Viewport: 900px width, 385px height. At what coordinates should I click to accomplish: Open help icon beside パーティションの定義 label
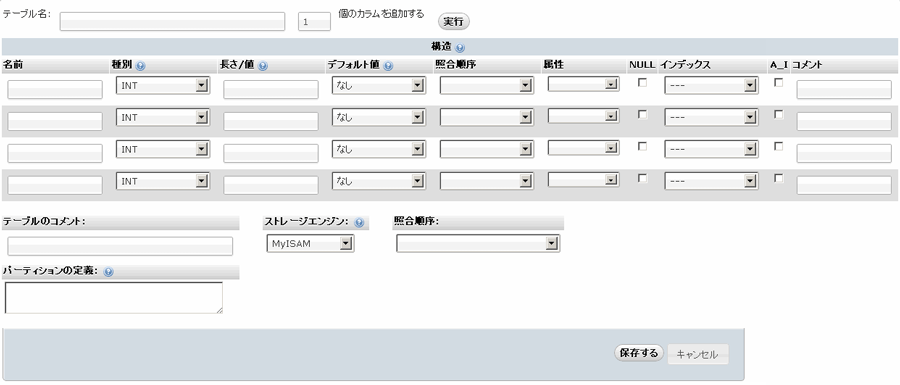pyautogui.click(x=108, y=272)
